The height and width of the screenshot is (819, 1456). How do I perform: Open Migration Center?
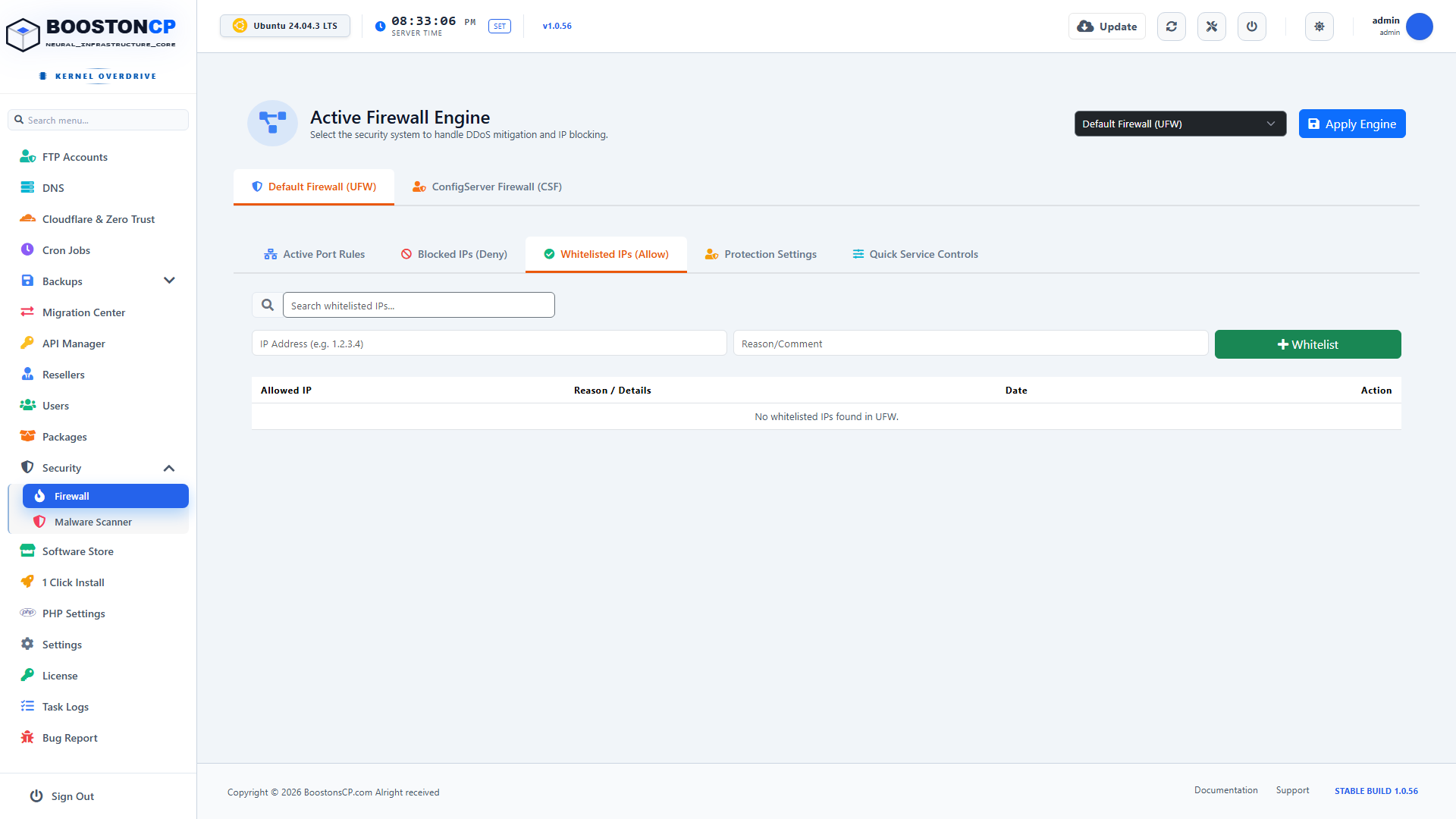(98, 312)
